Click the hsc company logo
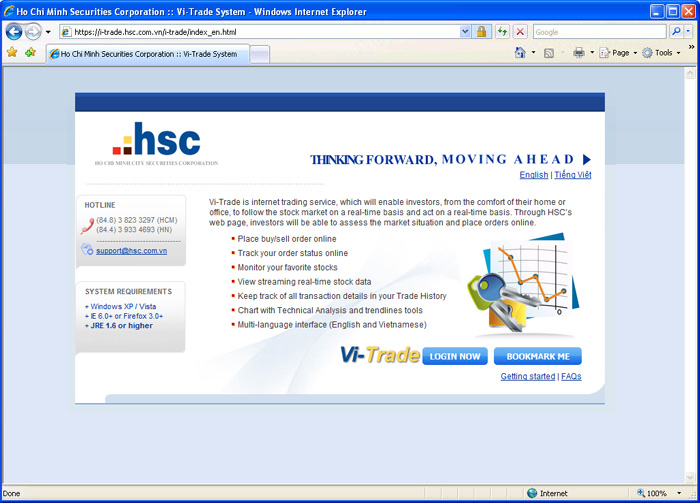 coord(156,143)
